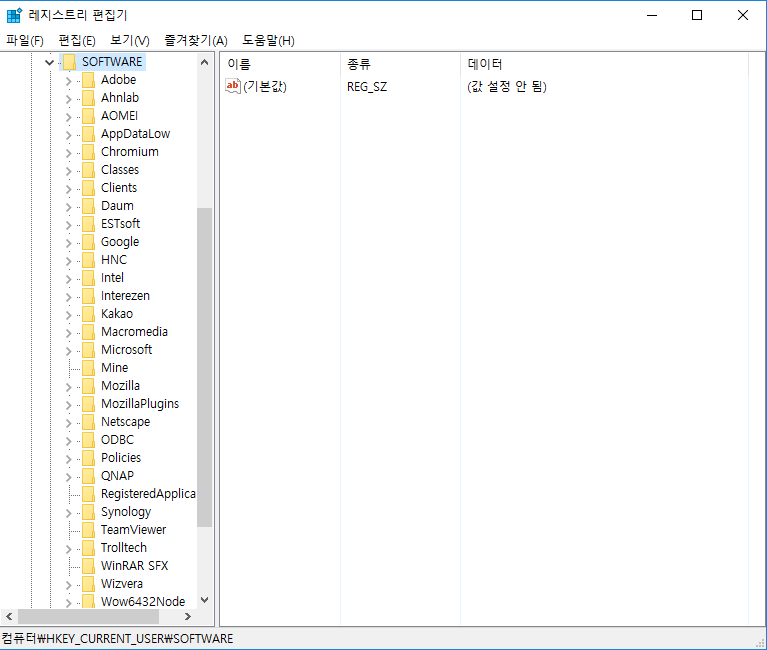The image size is (767, 650).
Task: Expand the Kakao key
Action: 68,314
